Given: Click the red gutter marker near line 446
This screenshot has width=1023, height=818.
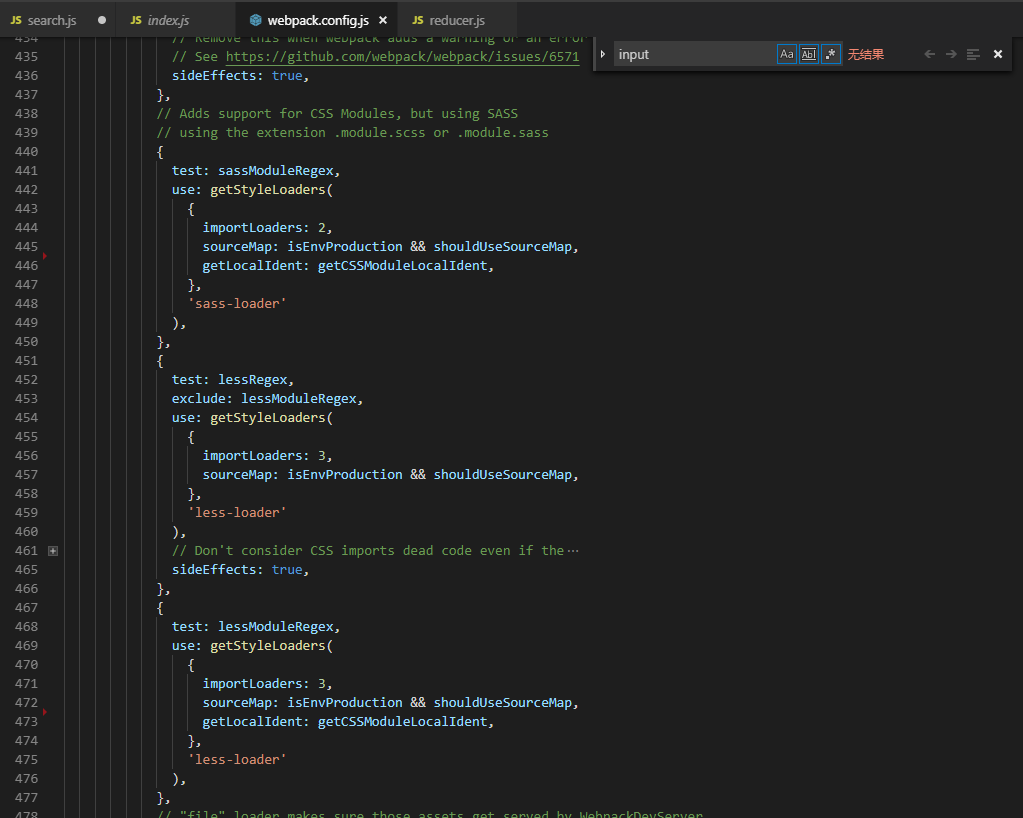Looking at the screenshot, I should [44, 256].
